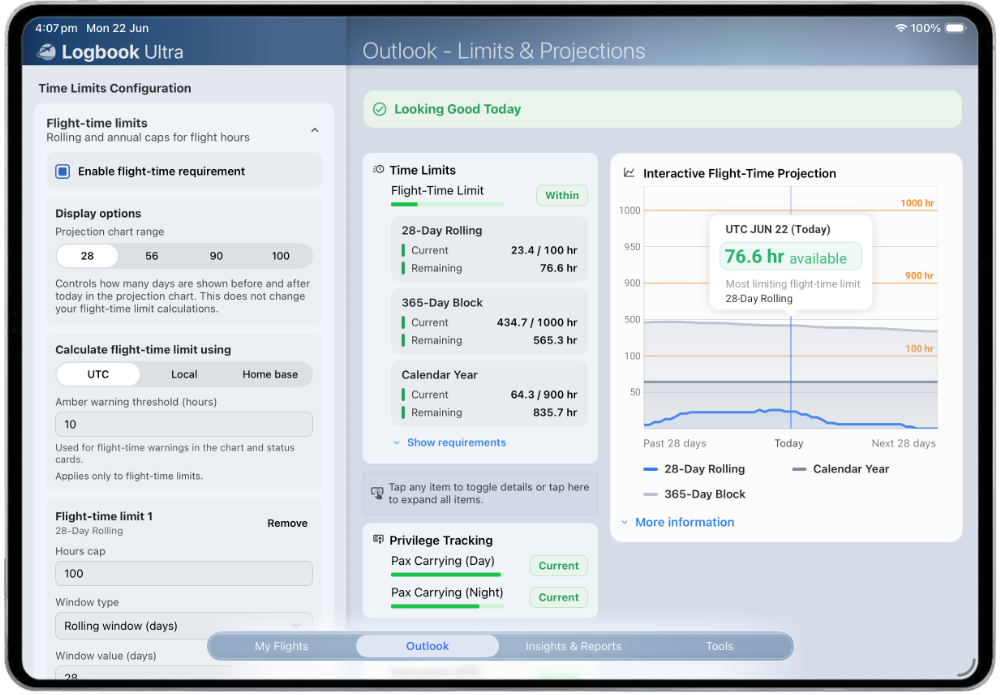Select Local for flight-time calculation
Screen dimensions: 1000x695
(x=184, y=375)
